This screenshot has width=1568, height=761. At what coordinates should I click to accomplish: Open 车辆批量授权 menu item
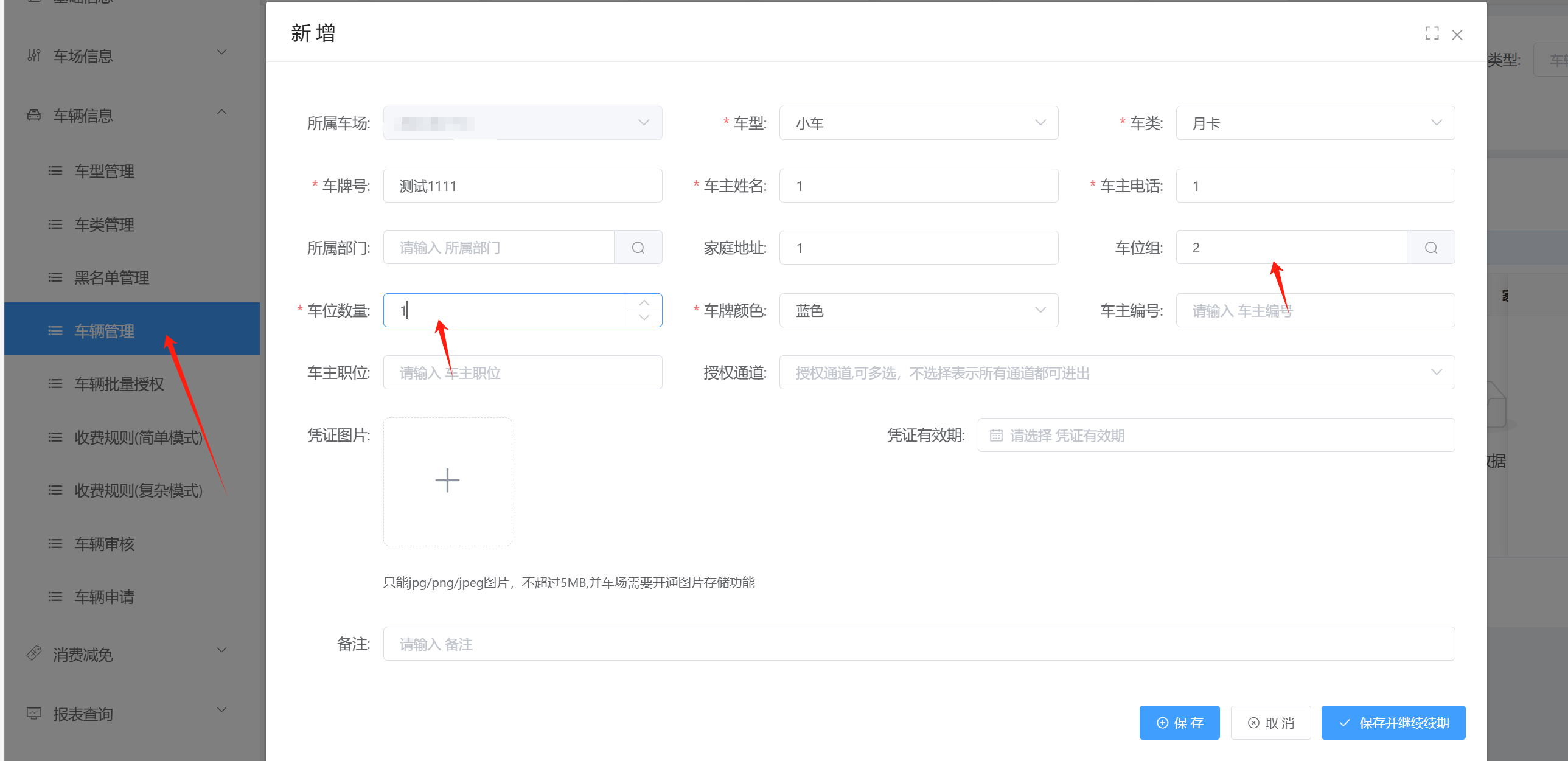(x=131, y=384)
